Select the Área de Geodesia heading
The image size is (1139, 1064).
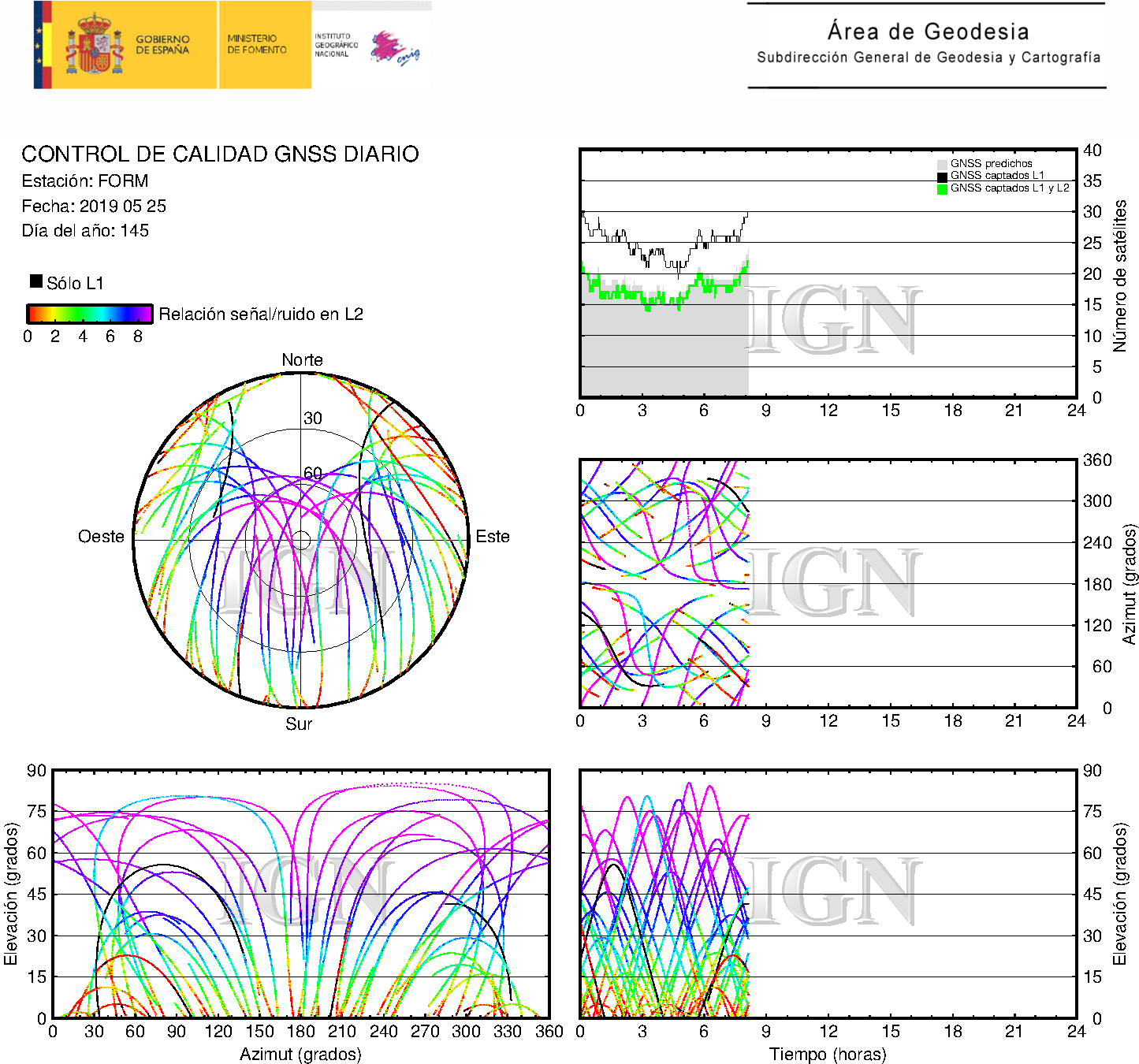928,32
